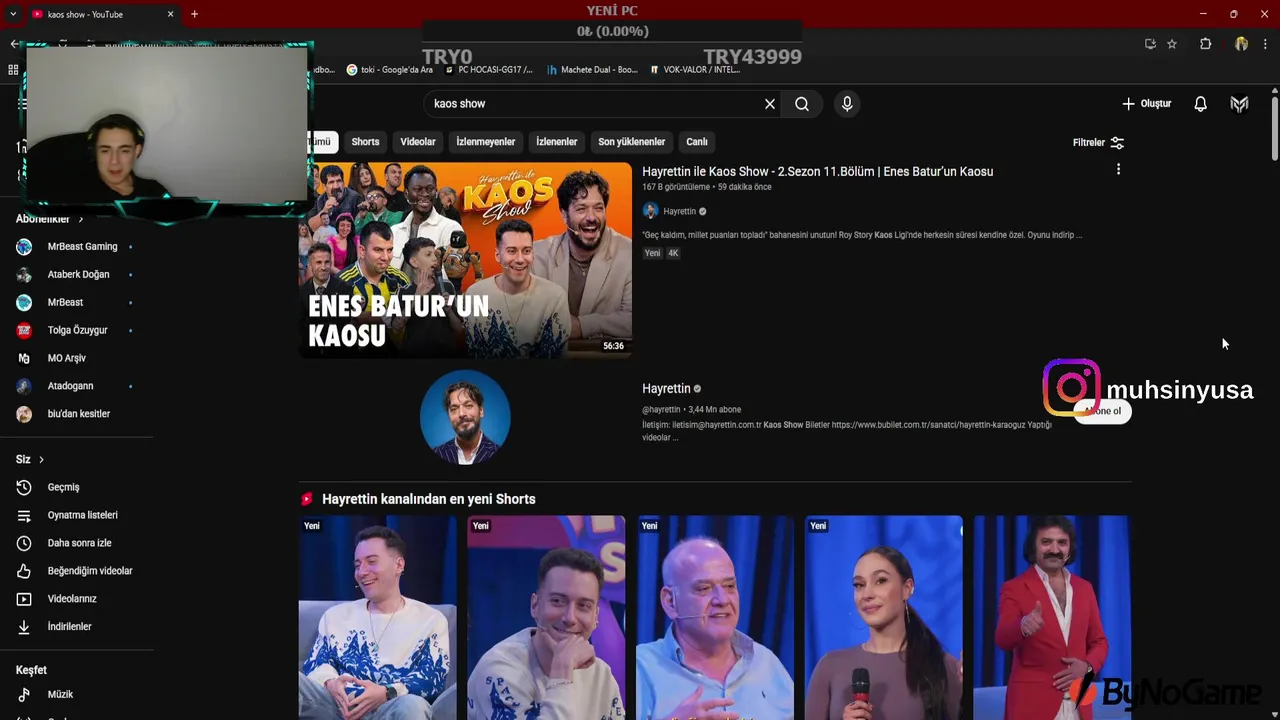Open Beğendiğim videolar thumbs-up icon

(x=24, y=571)
